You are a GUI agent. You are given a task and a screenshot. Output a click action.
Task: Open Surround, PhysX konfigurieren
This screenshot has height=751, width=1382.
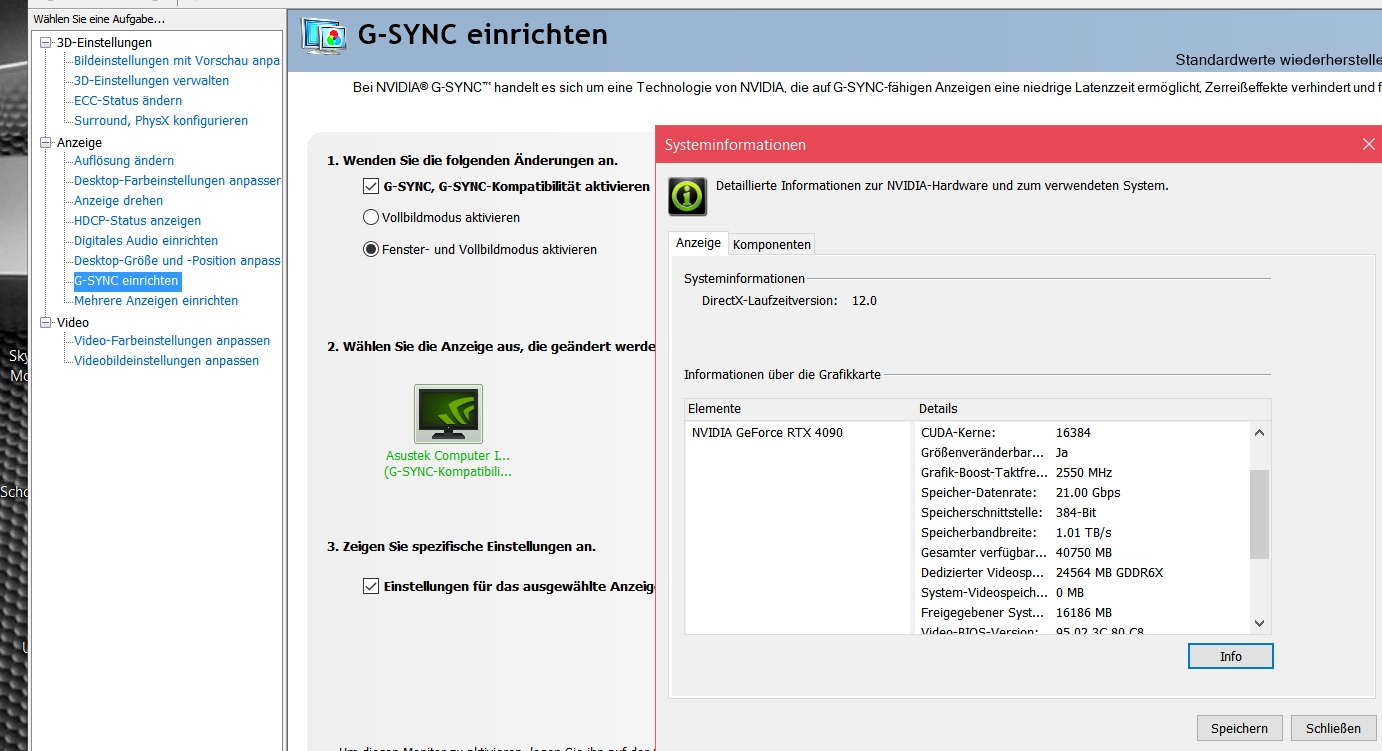click(x=161, y=121)
